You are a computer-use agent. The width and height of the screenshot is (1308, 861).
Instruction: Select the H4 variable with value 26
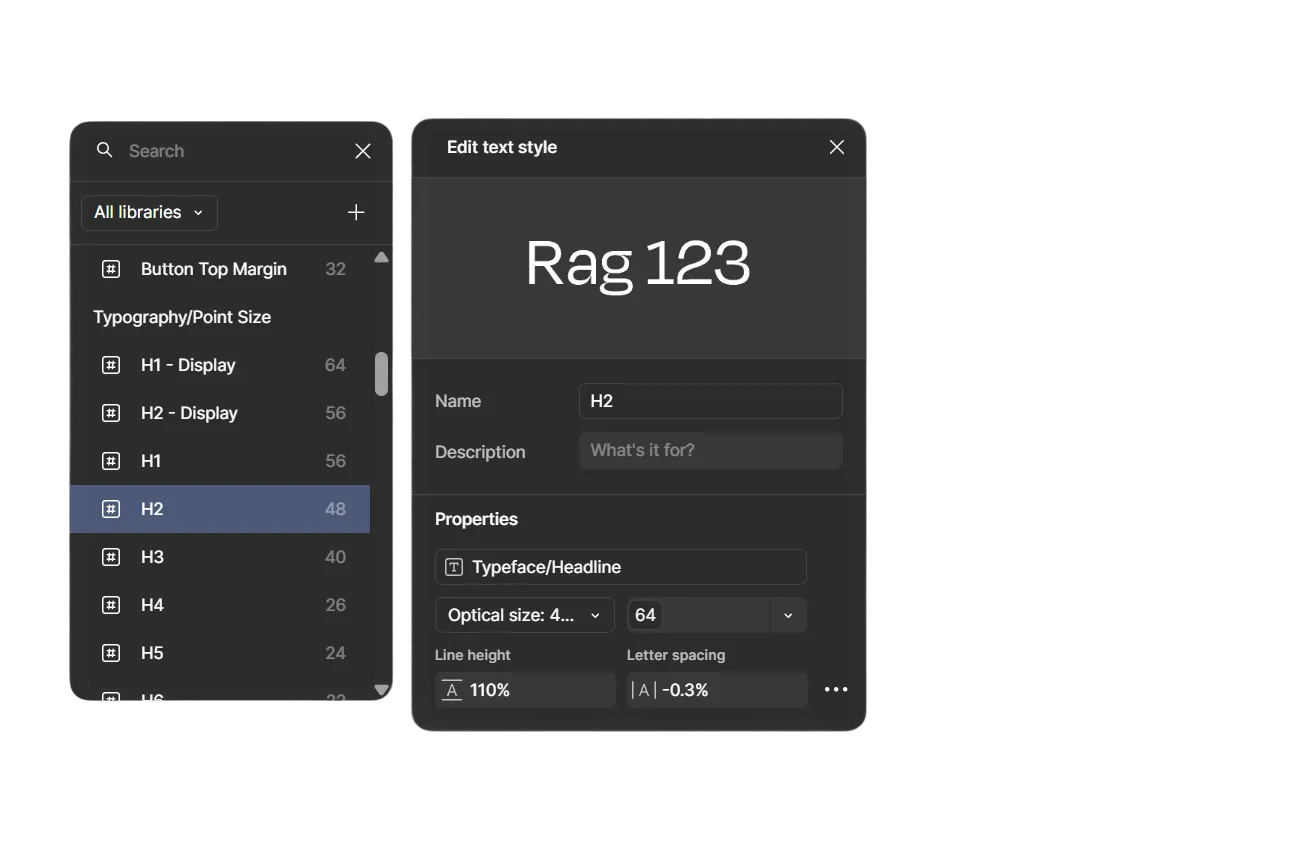pyautogui.click(x=220, y=605)
